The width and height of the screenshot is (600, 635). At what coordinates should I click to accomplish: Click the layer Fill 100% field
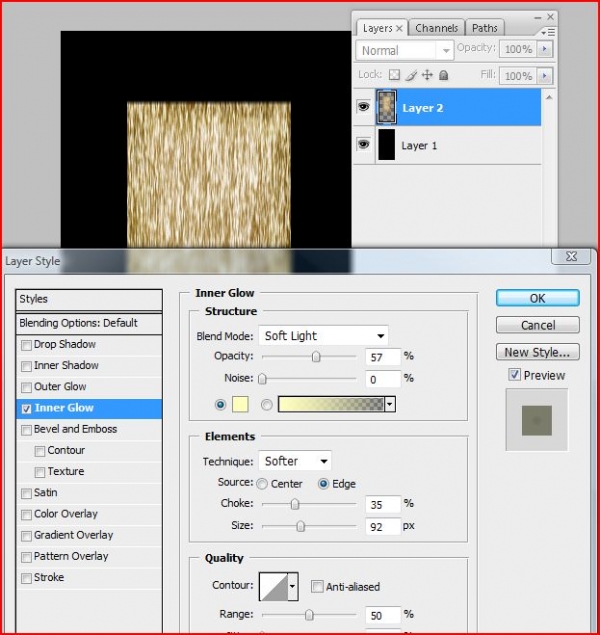pyautogui.click(x=519, y=76)
